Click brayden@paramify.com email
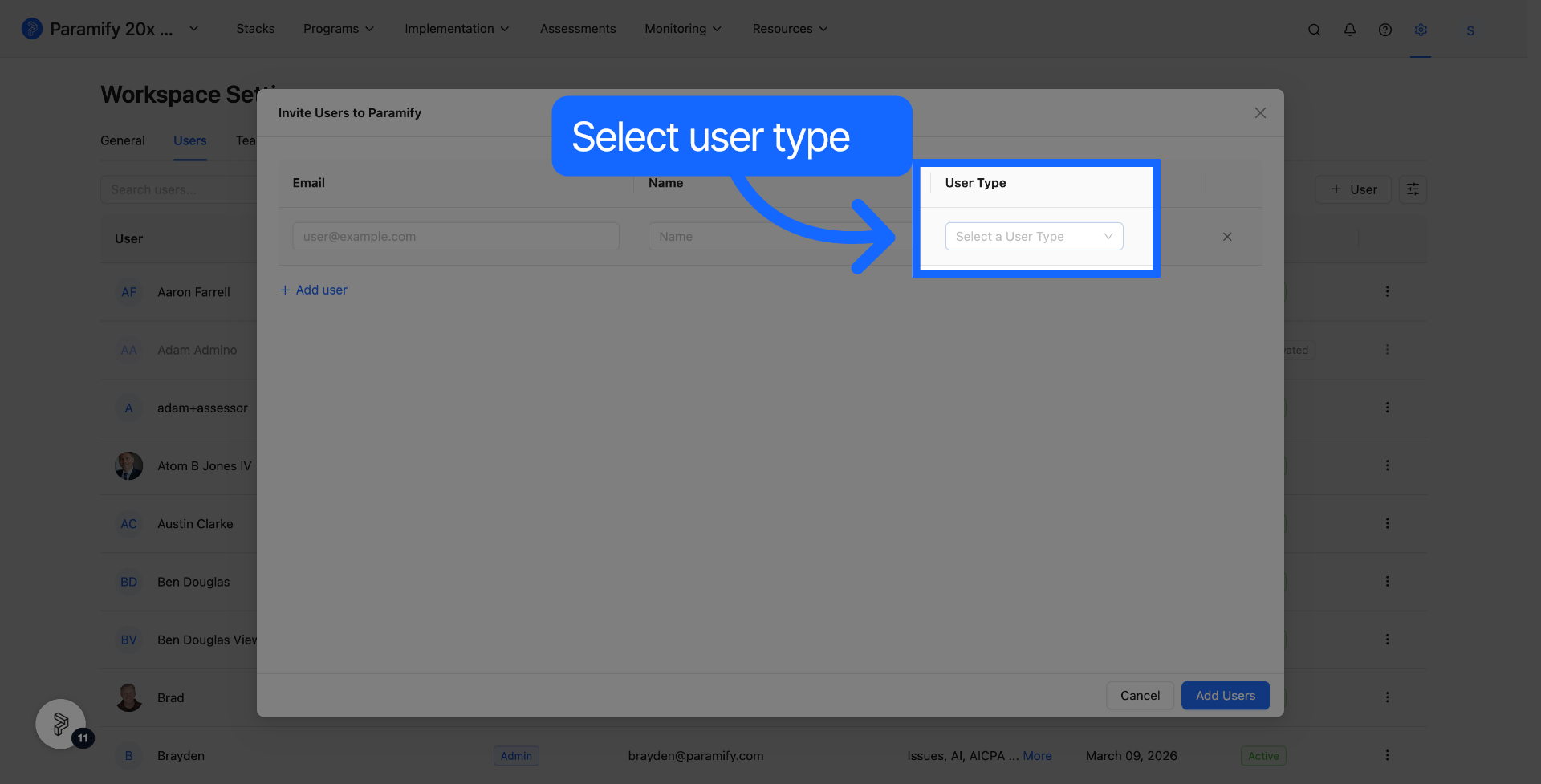The height and width of the screenshot is (784, 1541). click(x=696, y=756)
